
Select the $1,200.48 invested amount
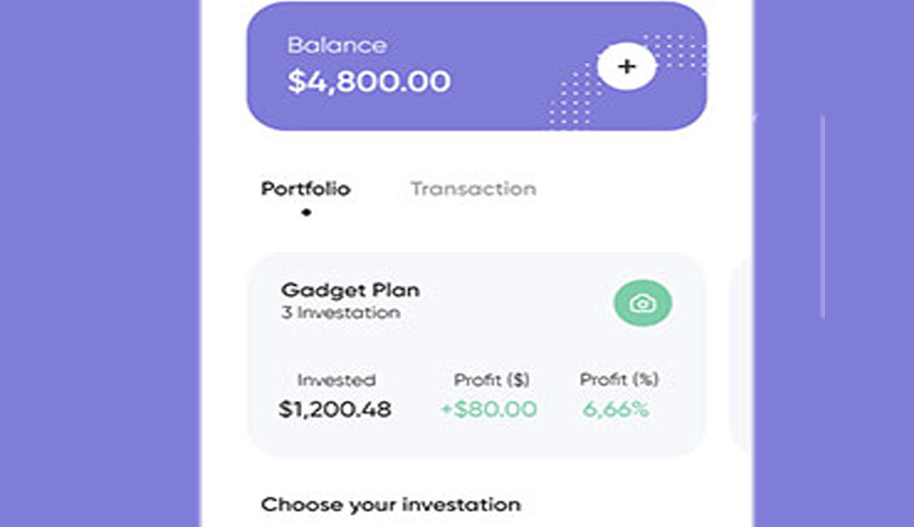tap(335, 409)
